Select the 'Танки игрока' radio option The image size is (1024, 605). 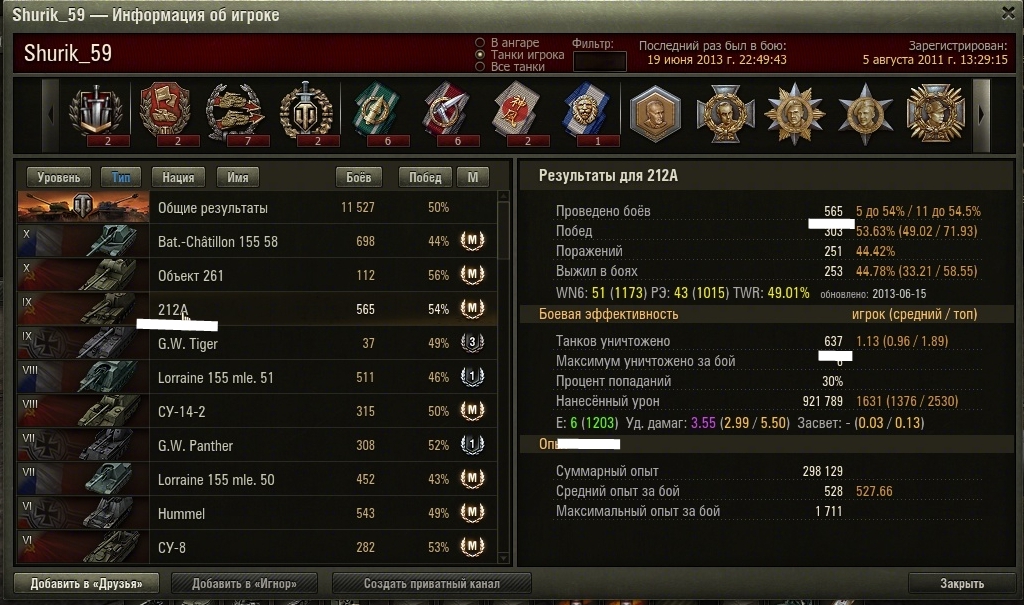(480, 55)
